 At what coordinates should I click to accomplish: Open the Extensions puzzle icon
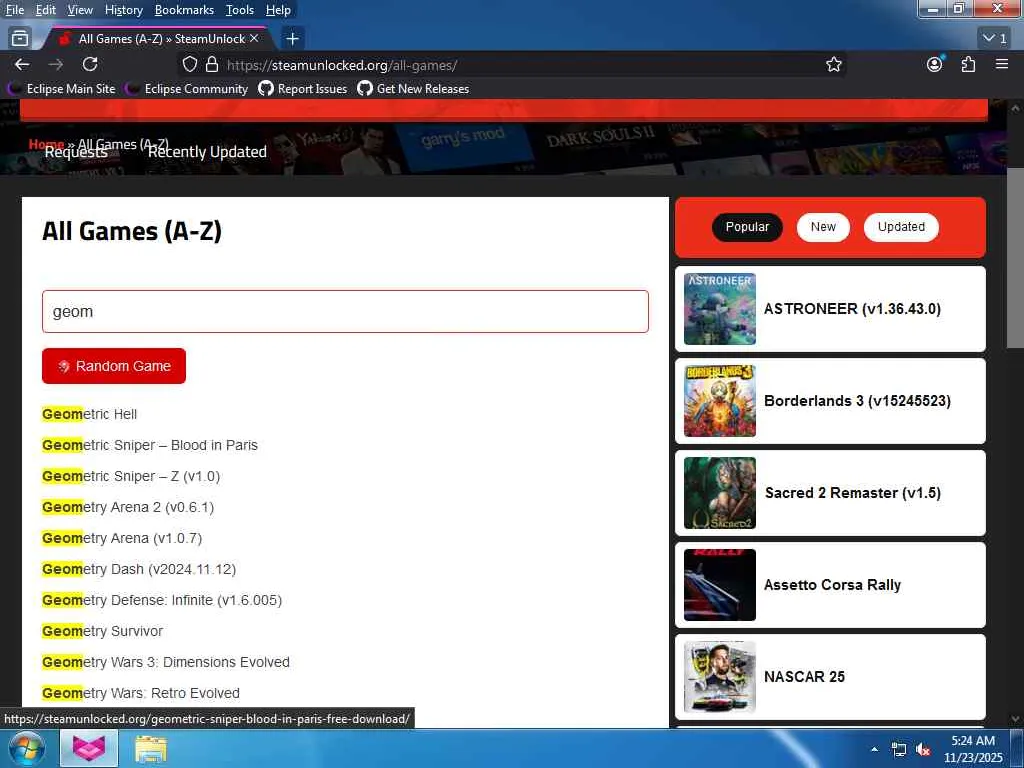coord(968,64)
